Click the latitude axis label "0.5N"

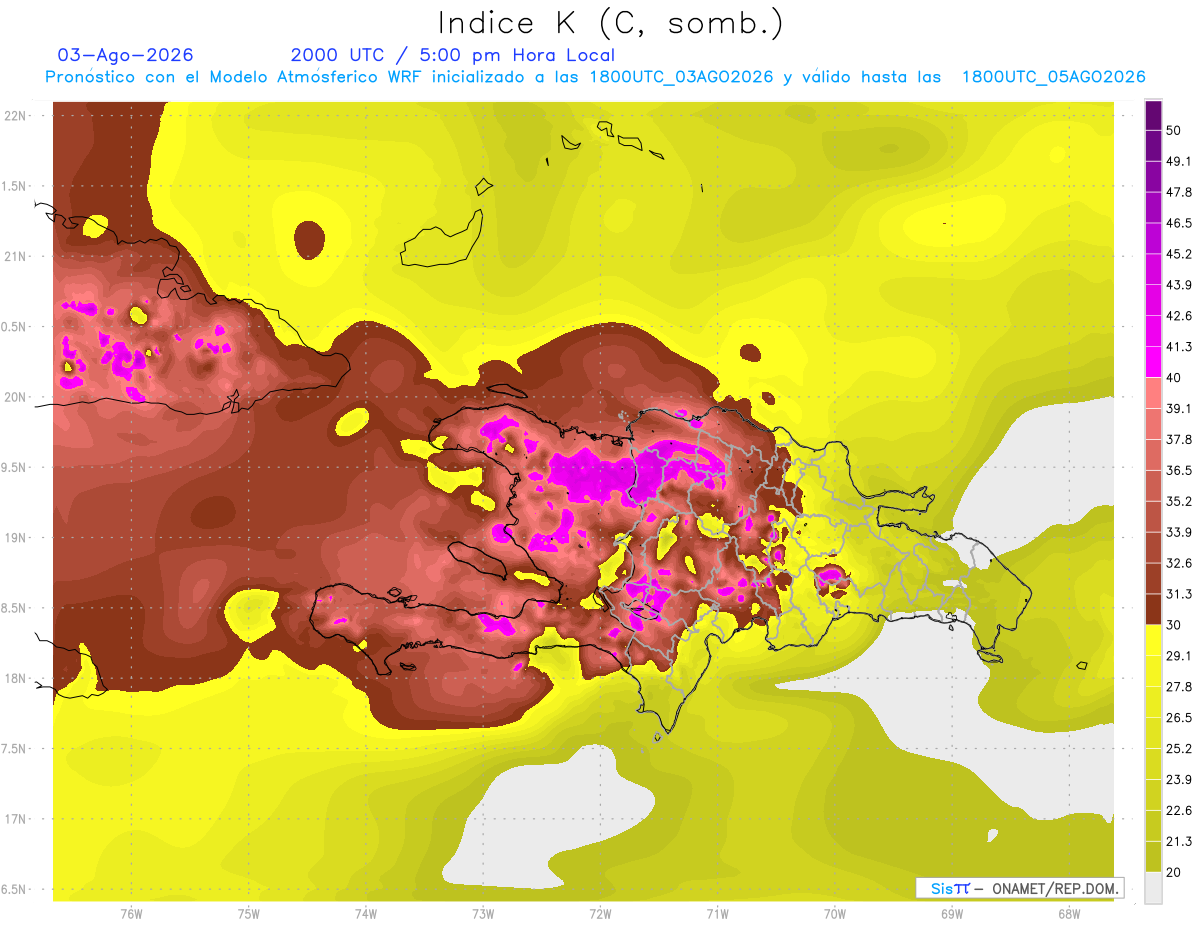pos(13,327)
